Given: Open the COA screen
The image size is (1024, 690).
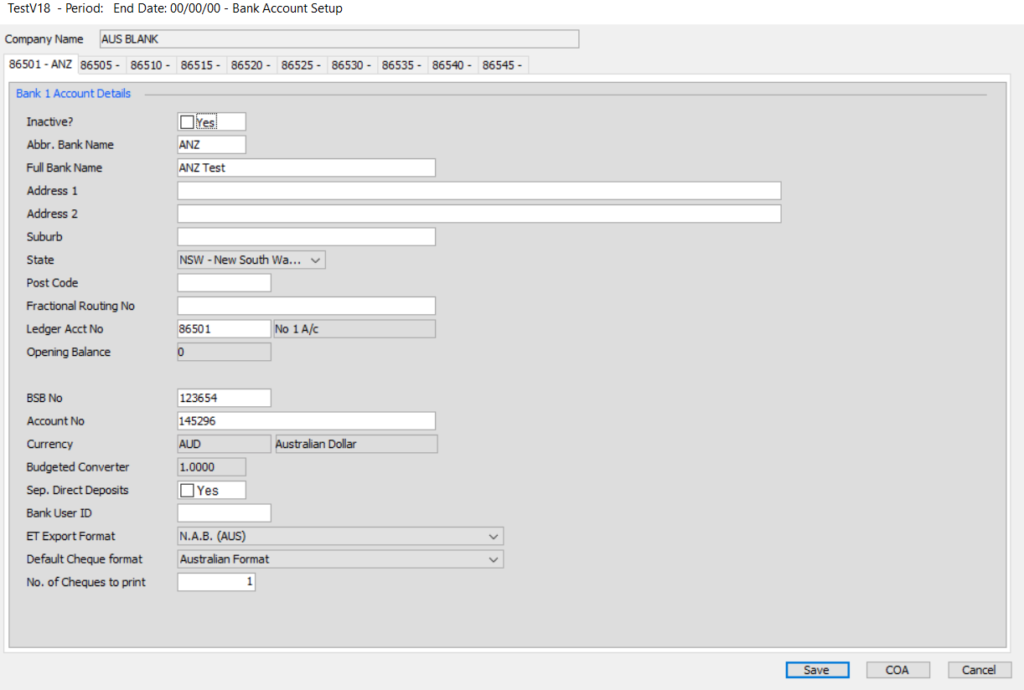Looking at the screenshot, I should tap(897, 669).
